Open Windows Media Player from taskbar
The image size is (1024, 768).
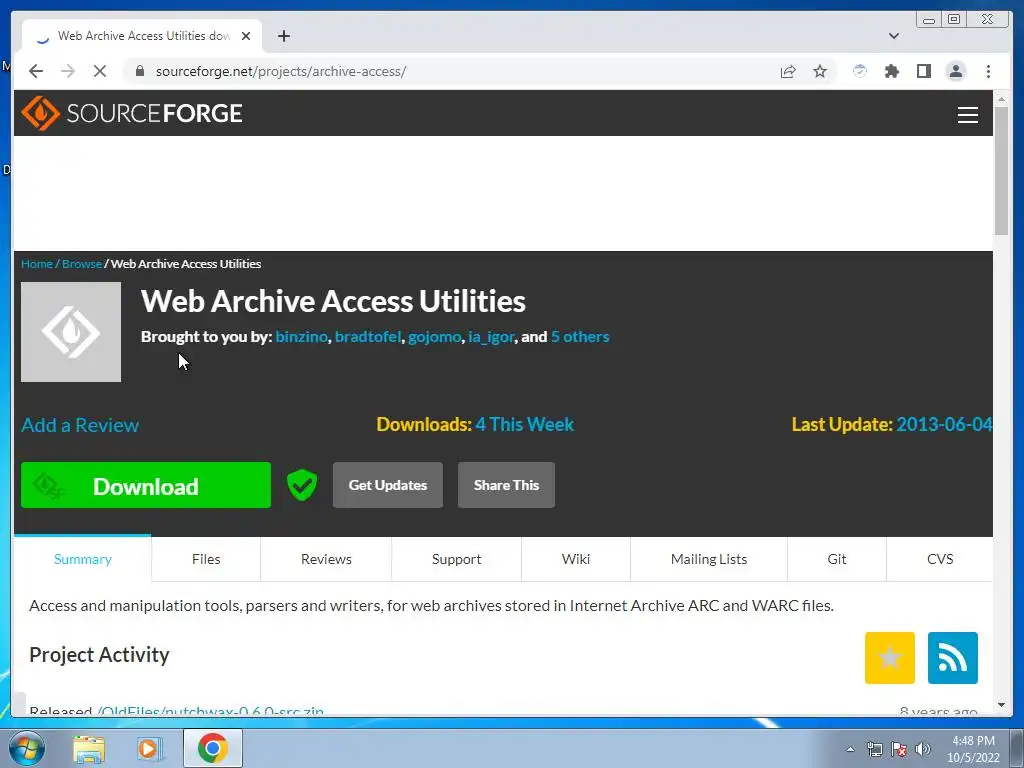149,748
